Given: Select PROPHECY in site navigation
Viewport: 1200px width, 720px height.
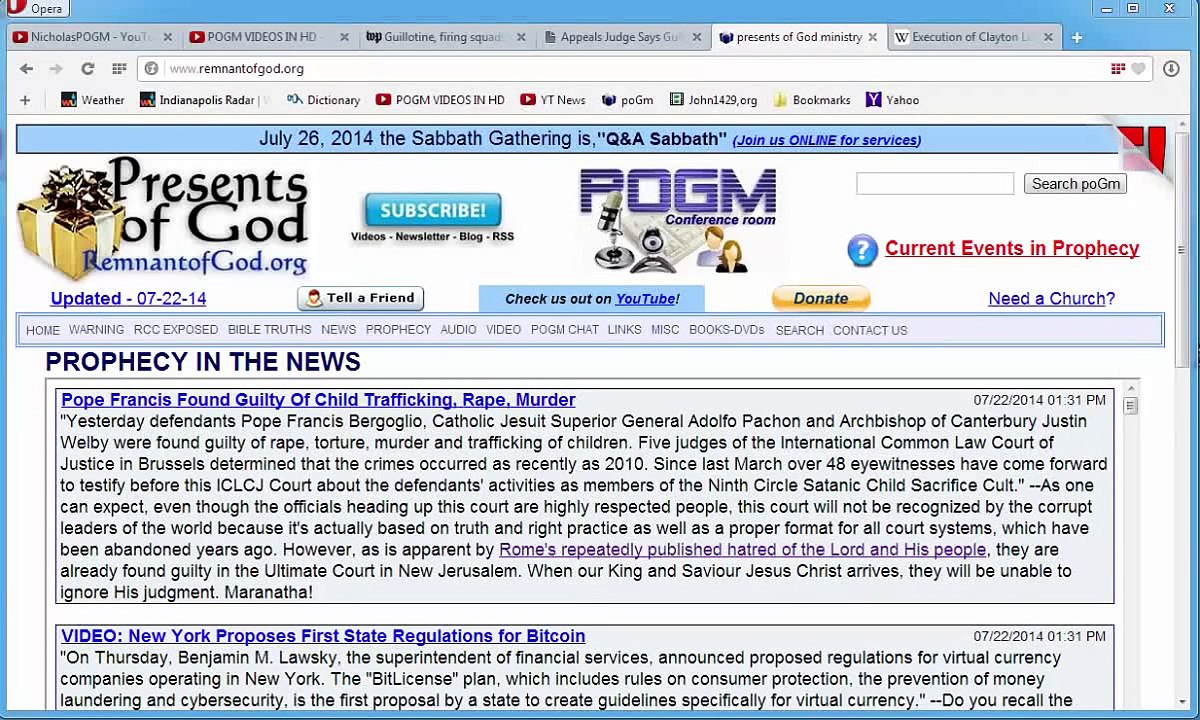Looking at the screenshot, I should [398, 330].
